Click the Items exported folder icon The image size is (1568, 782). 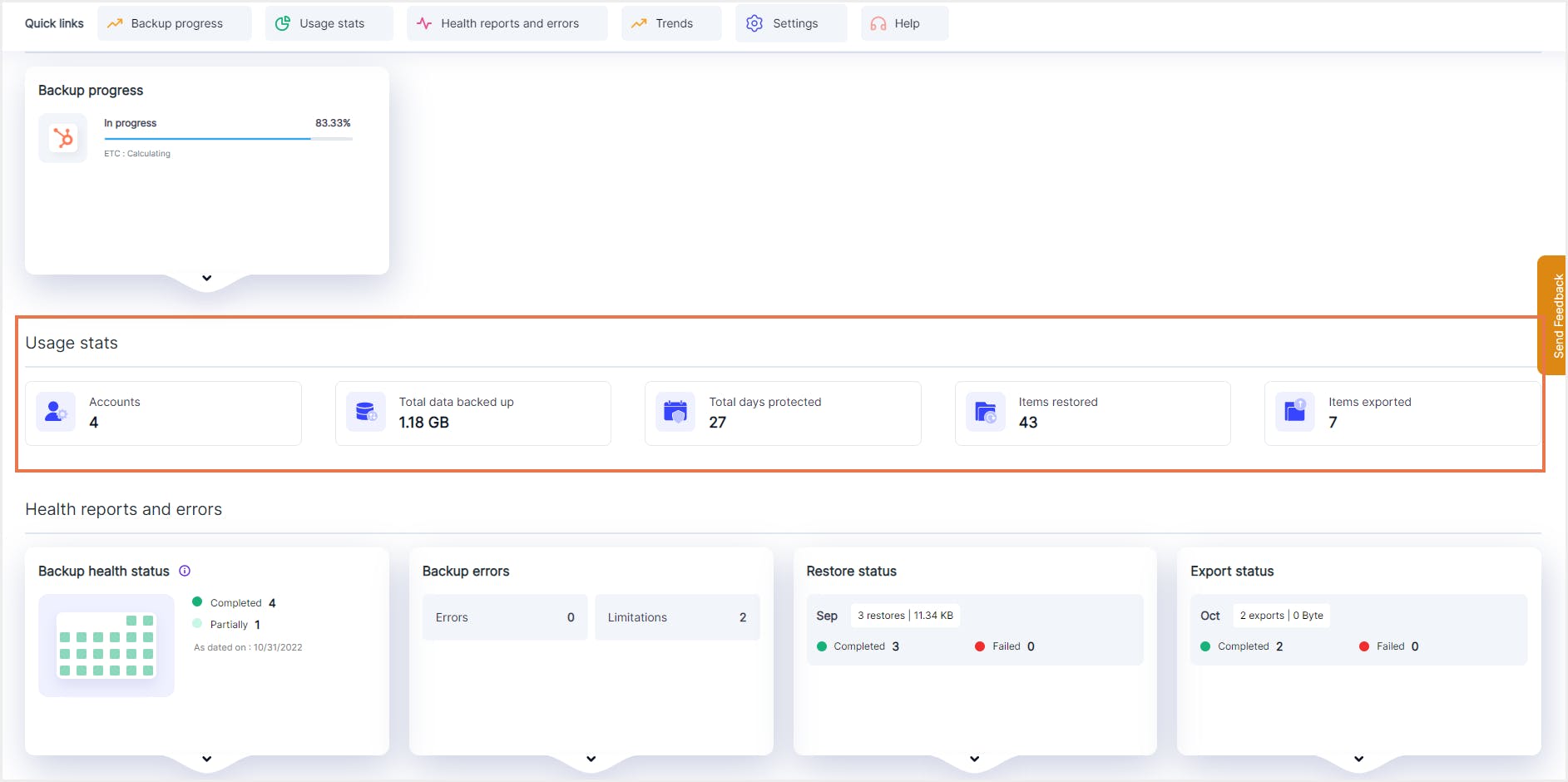(x=1294, y=411)
